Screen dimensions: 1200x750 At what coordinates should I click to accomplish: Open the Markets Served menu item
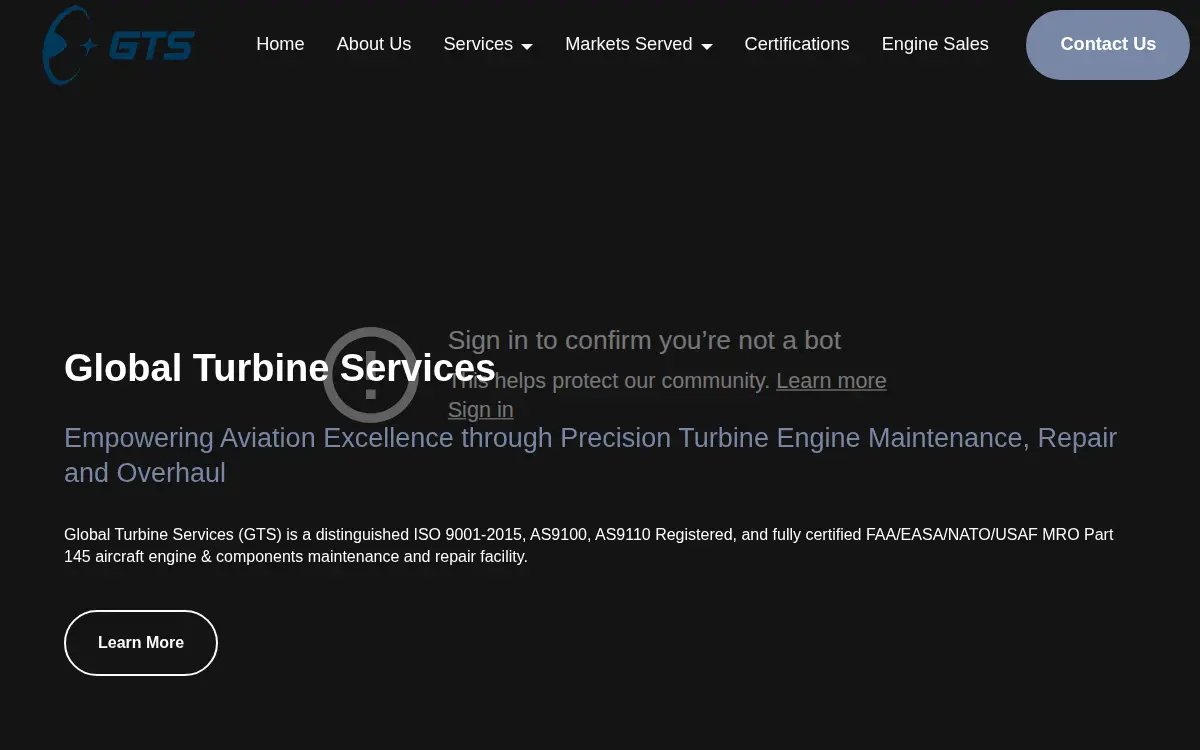(x=628, y=44)
